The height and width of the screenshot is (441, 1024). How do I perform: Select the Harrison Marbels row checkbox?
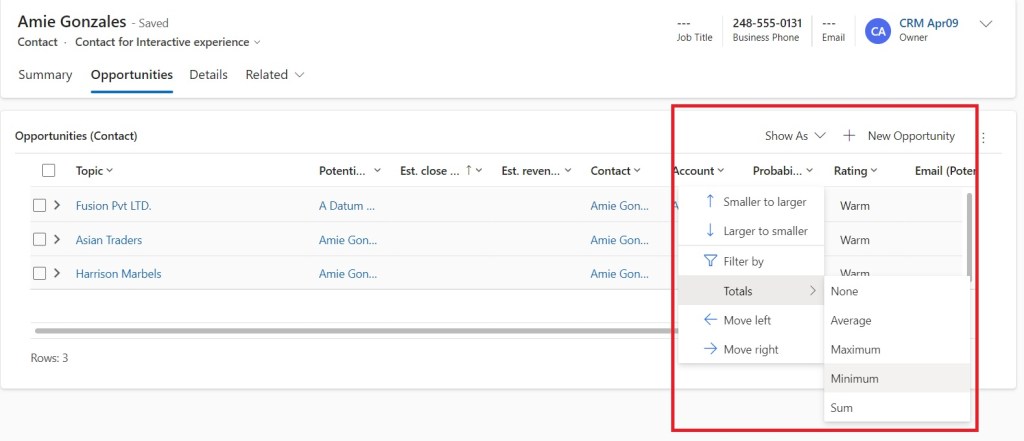tap(40, 273)
